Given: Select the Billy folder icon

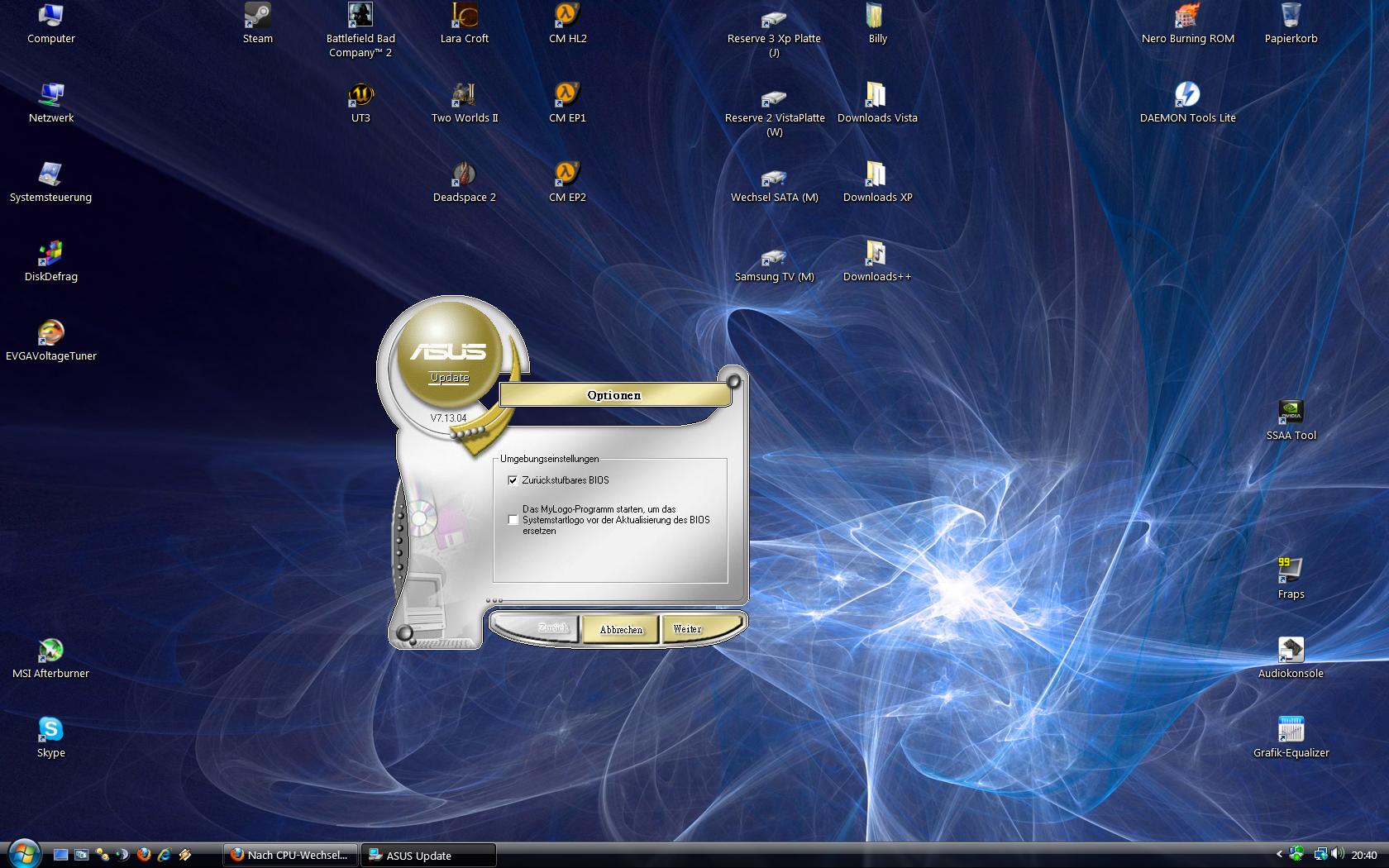Looking at the screenshot, I should coord(877,24).
